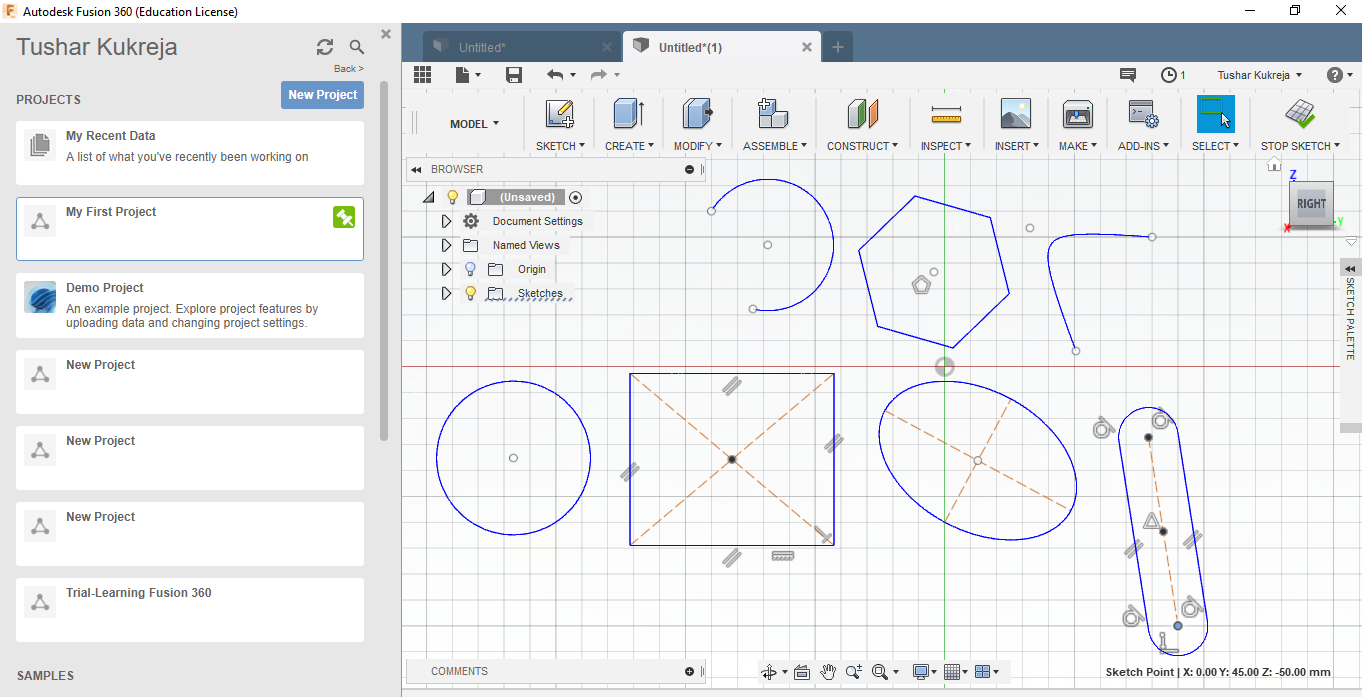This screenshot has width=1362, height=697.
Task: Click the Create extrude box icon
Action: pyautogui.click(x=629, y=114)
